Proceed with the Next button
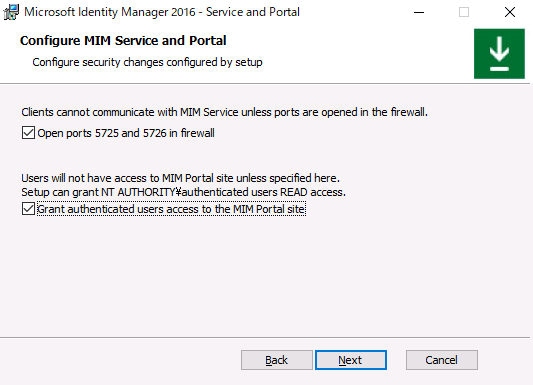The height and width of the screenshot is (385, 533). click(351, 360)
